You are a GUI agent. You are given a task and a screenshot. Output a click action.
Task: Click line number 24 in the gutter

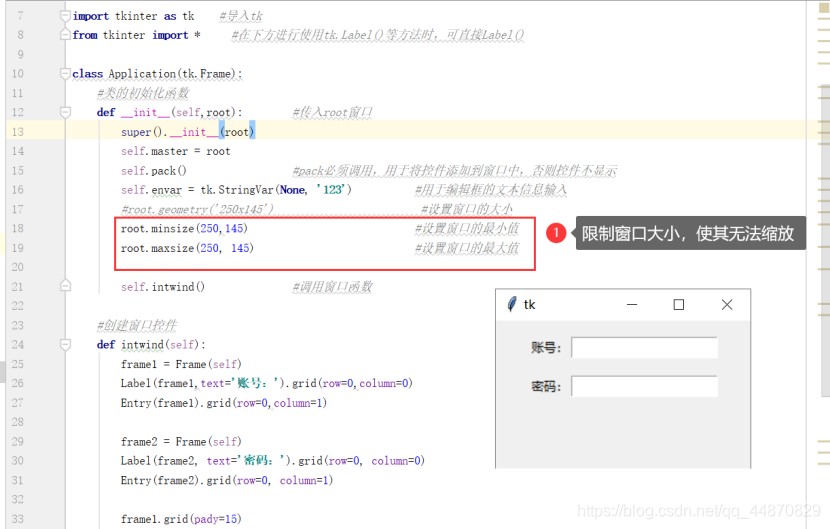click(x=17, y=345)
